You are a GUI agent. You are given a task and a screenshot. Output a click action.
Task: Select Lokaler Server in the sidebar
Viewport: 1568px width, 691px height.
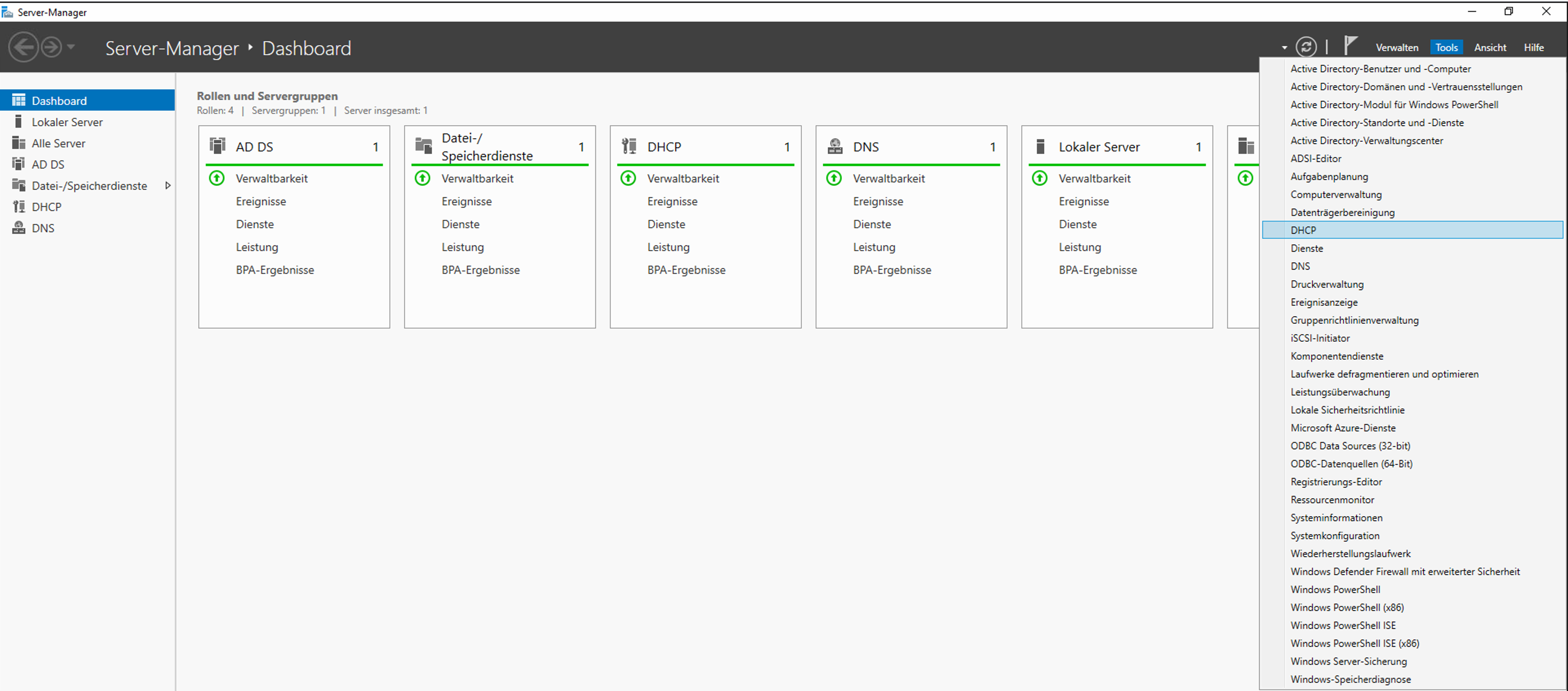[67, 122]
